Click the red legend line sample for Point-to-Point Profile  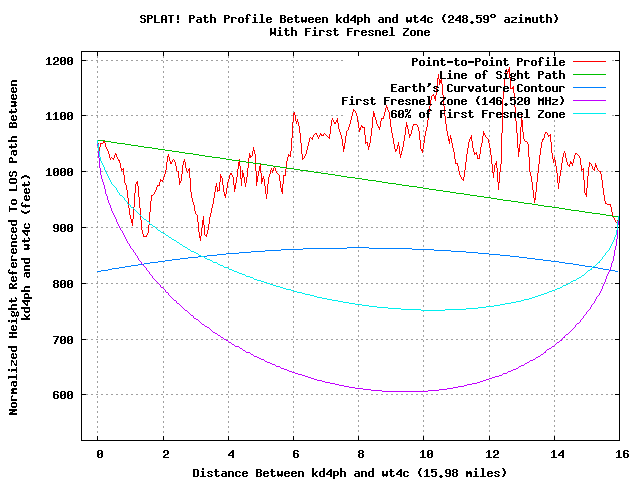click(x=589, y=62)
